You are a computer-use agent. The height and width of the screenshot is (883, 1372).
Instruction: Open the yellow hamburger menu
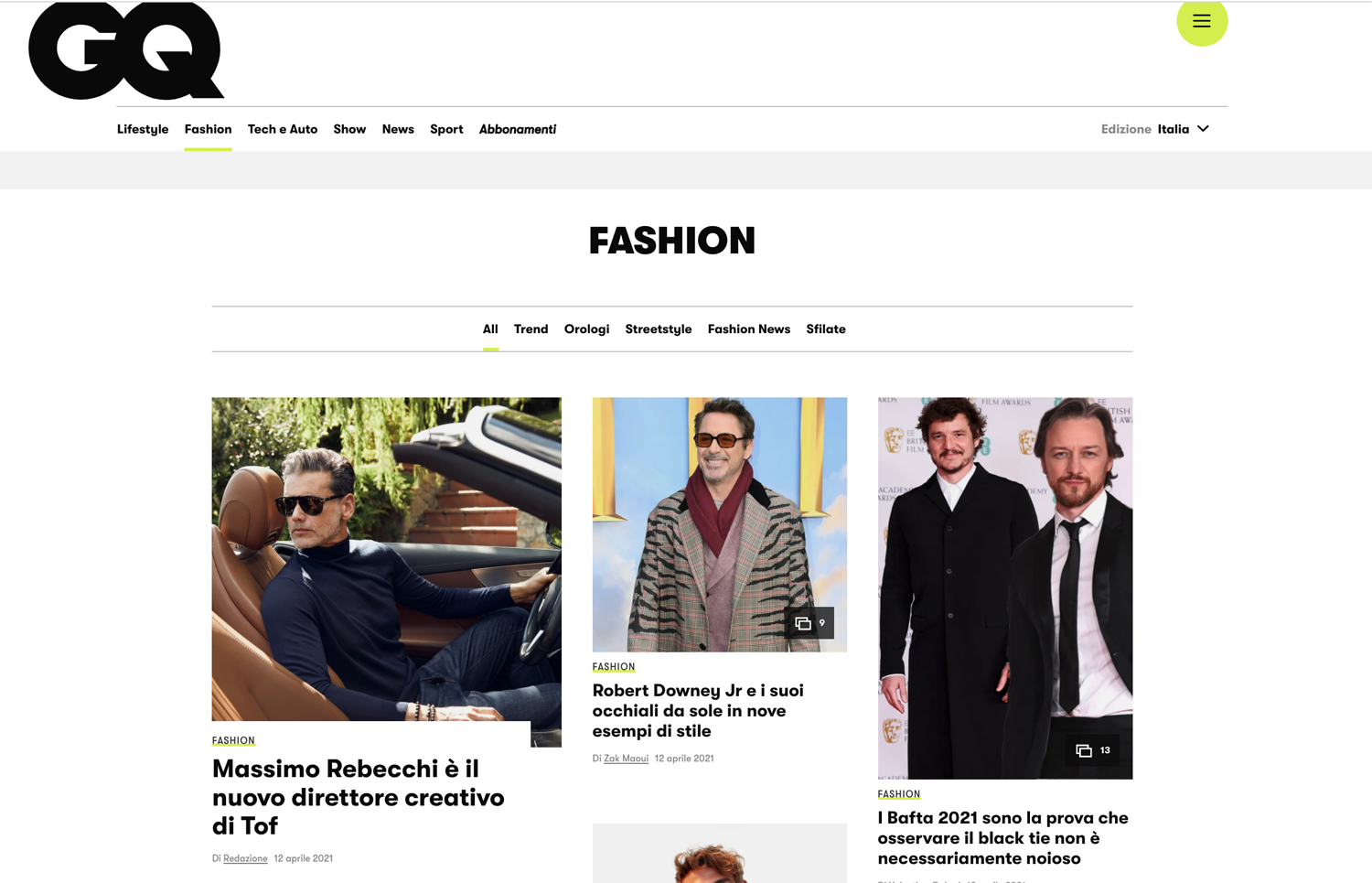[1201, 22]
